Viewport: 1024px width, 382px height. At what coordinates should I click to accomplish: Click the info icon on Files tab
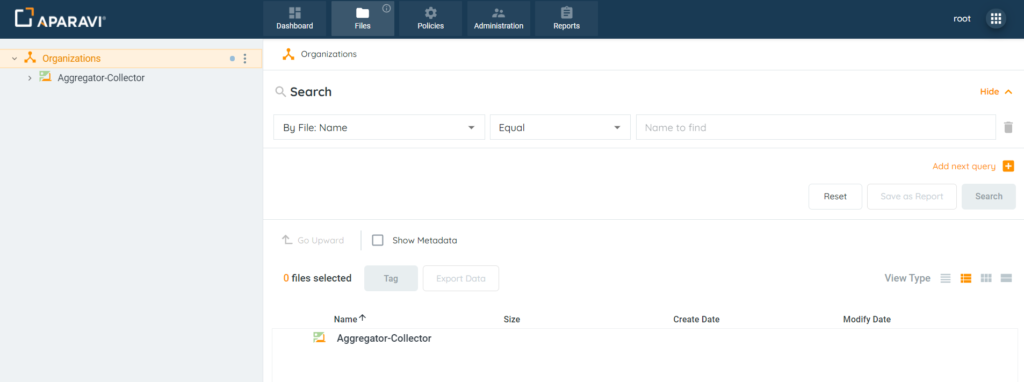[386, 9]
